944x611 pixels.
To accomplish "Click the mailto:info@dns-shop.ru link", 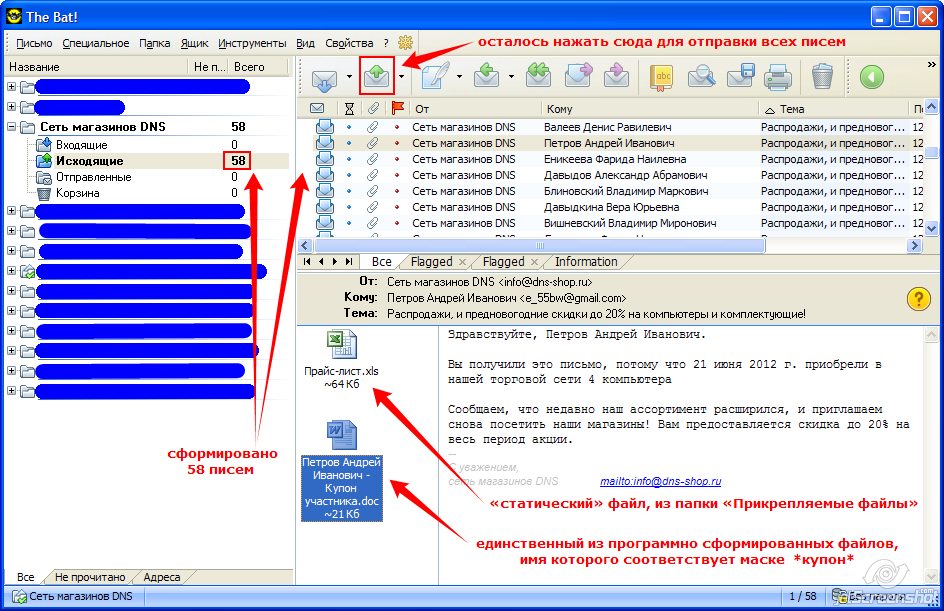I will (660, 481).
